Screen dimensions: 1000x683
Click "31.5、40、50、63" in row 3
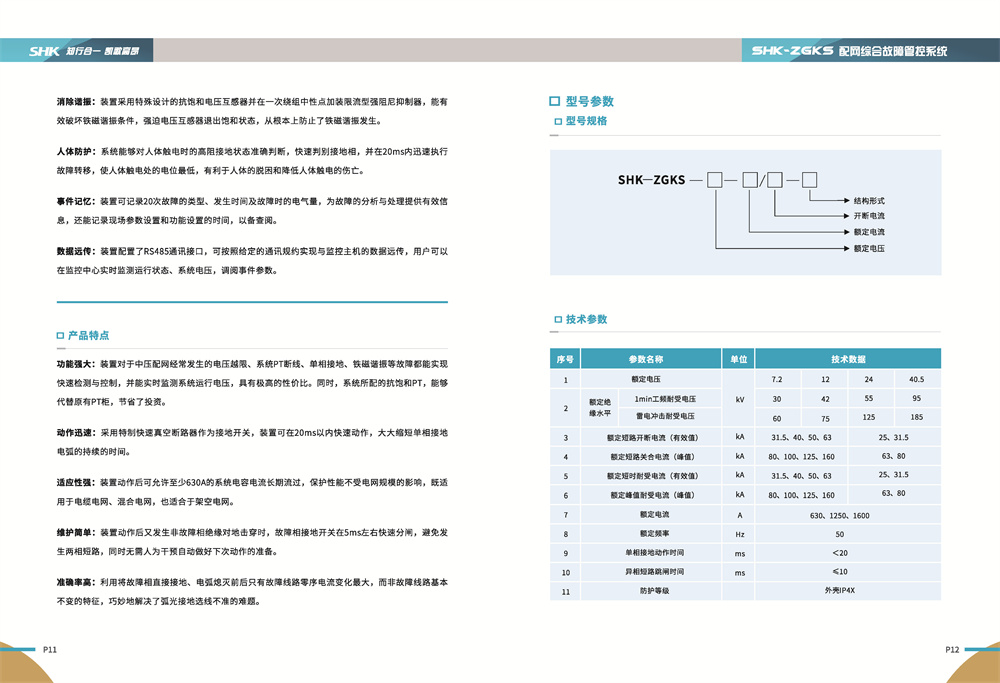pyautogui.click(x=801, y=438)
